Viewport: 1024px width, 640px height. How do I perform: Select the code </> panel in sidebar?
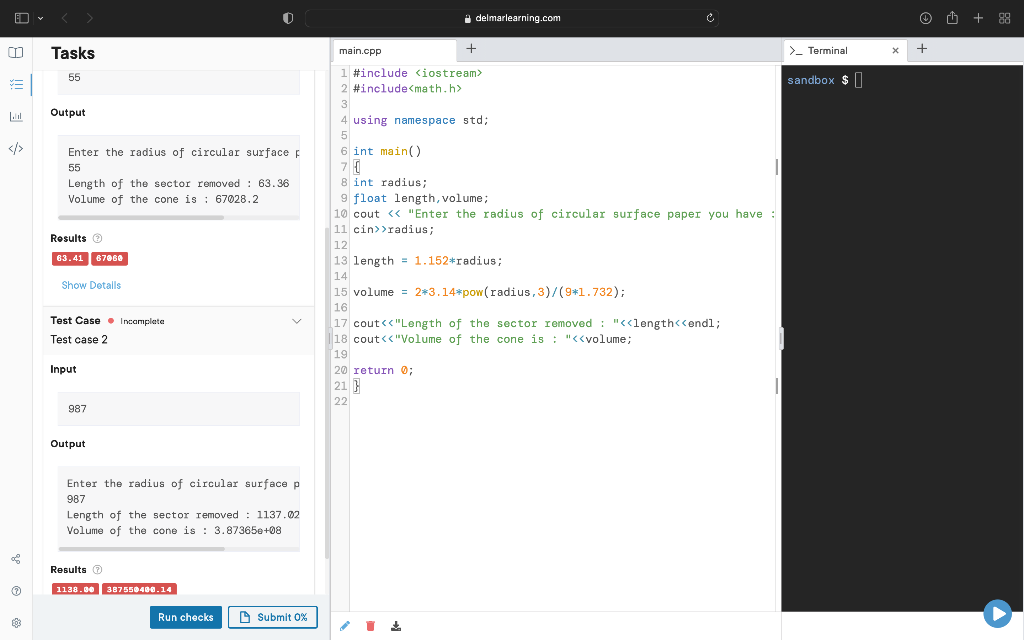[15, 149]
